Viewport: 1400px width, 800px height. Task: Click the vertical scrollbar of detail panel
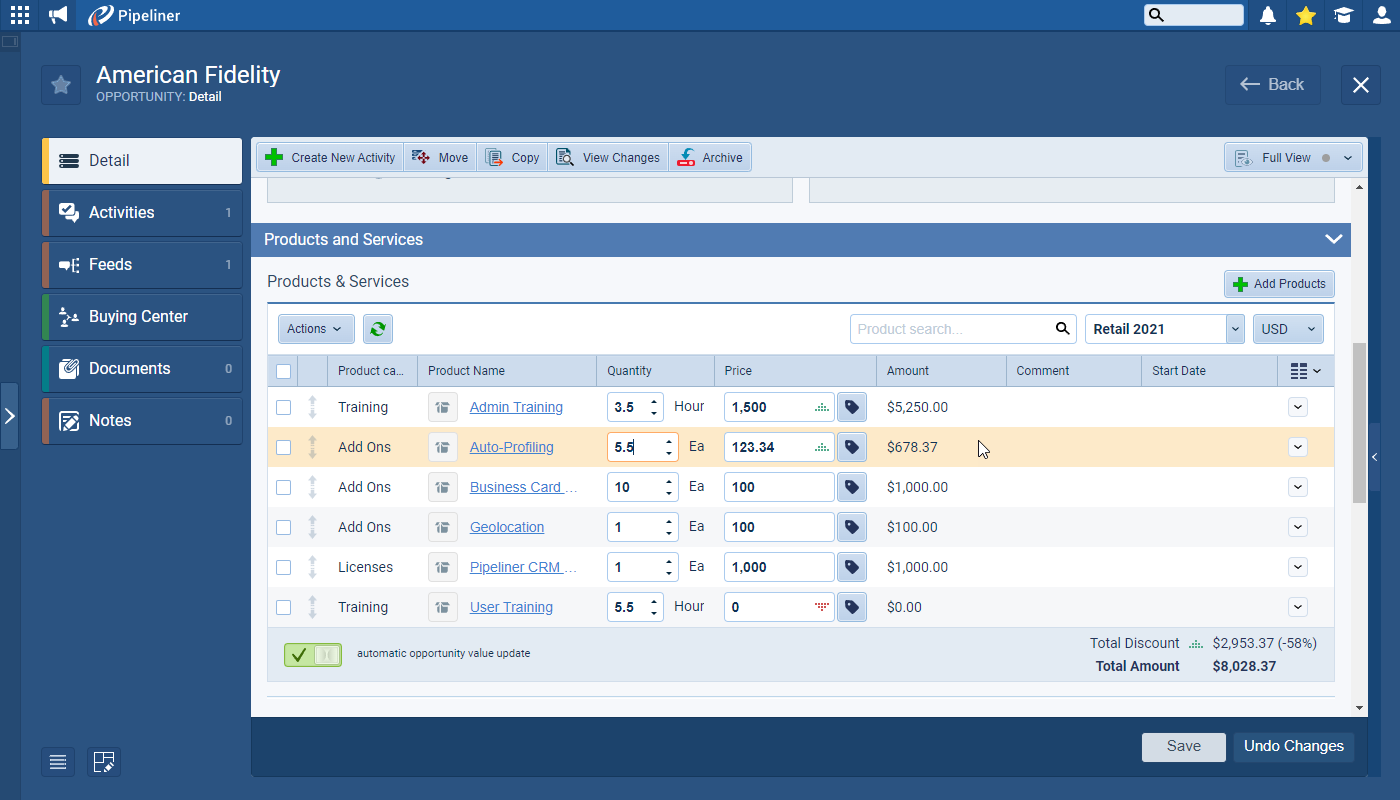click(1359, 420)
